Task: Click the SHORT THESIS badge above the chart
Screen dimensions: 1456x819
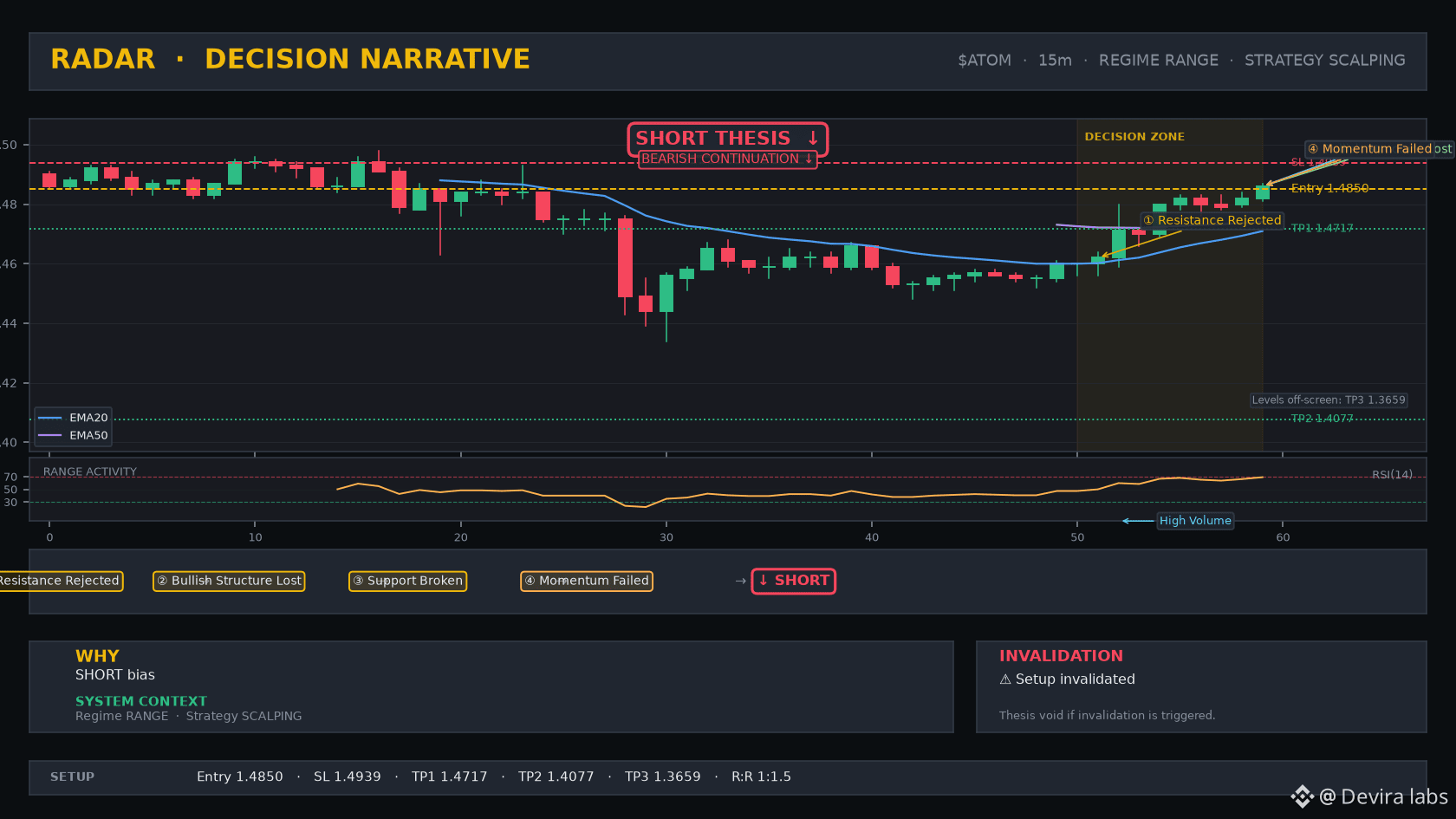Action: pyautogui.click(x=728, y=139)
